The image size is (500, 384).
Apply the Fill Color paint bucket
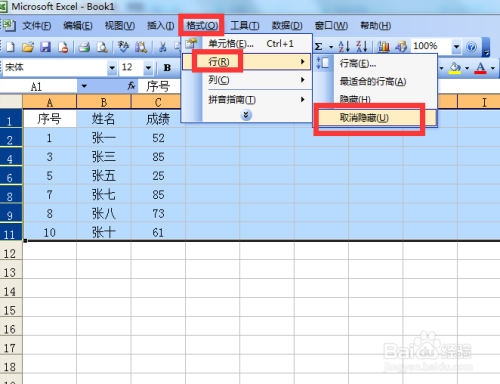tap(455, 68)
